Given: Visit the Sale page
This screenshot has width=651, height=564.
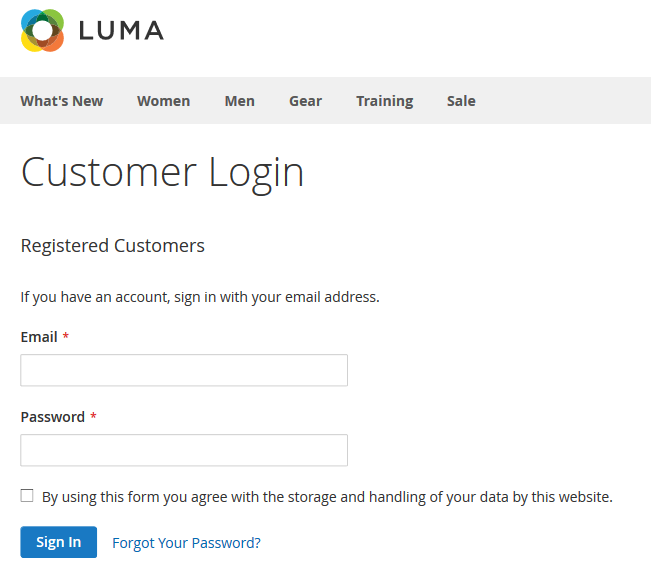Looking at the screenshot, I should [461, 101].
